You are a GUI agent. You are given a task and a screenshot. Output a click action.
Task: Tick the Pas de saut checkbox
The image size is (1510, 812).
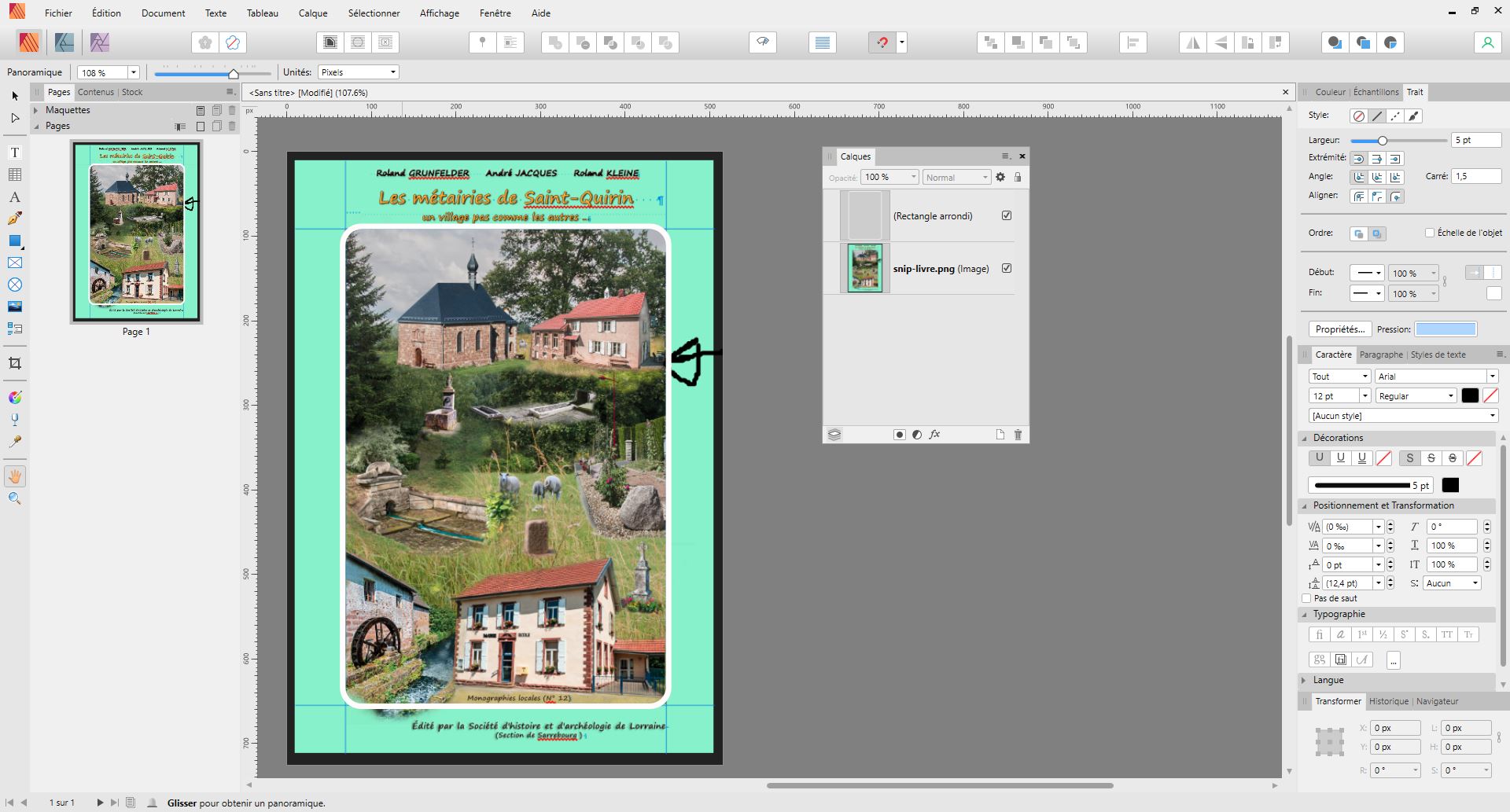(x=1306, y=598)
